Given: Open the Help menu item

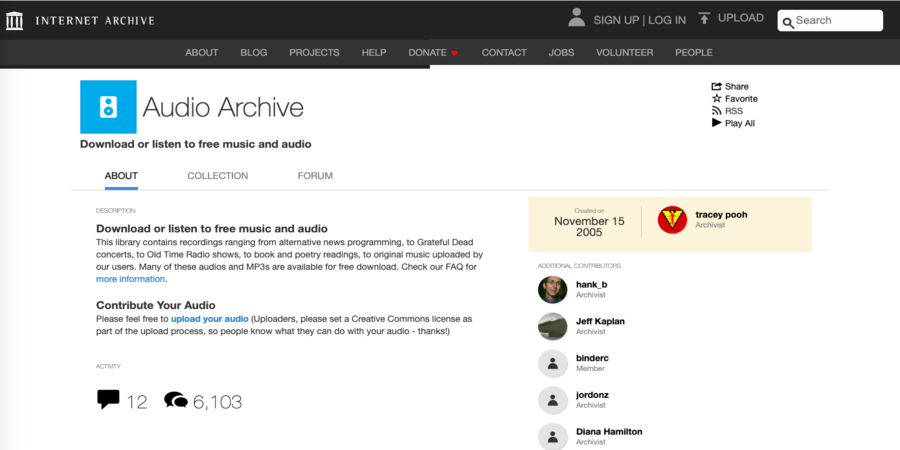Looking at the screenshot, I should click(x=374, y=53).
